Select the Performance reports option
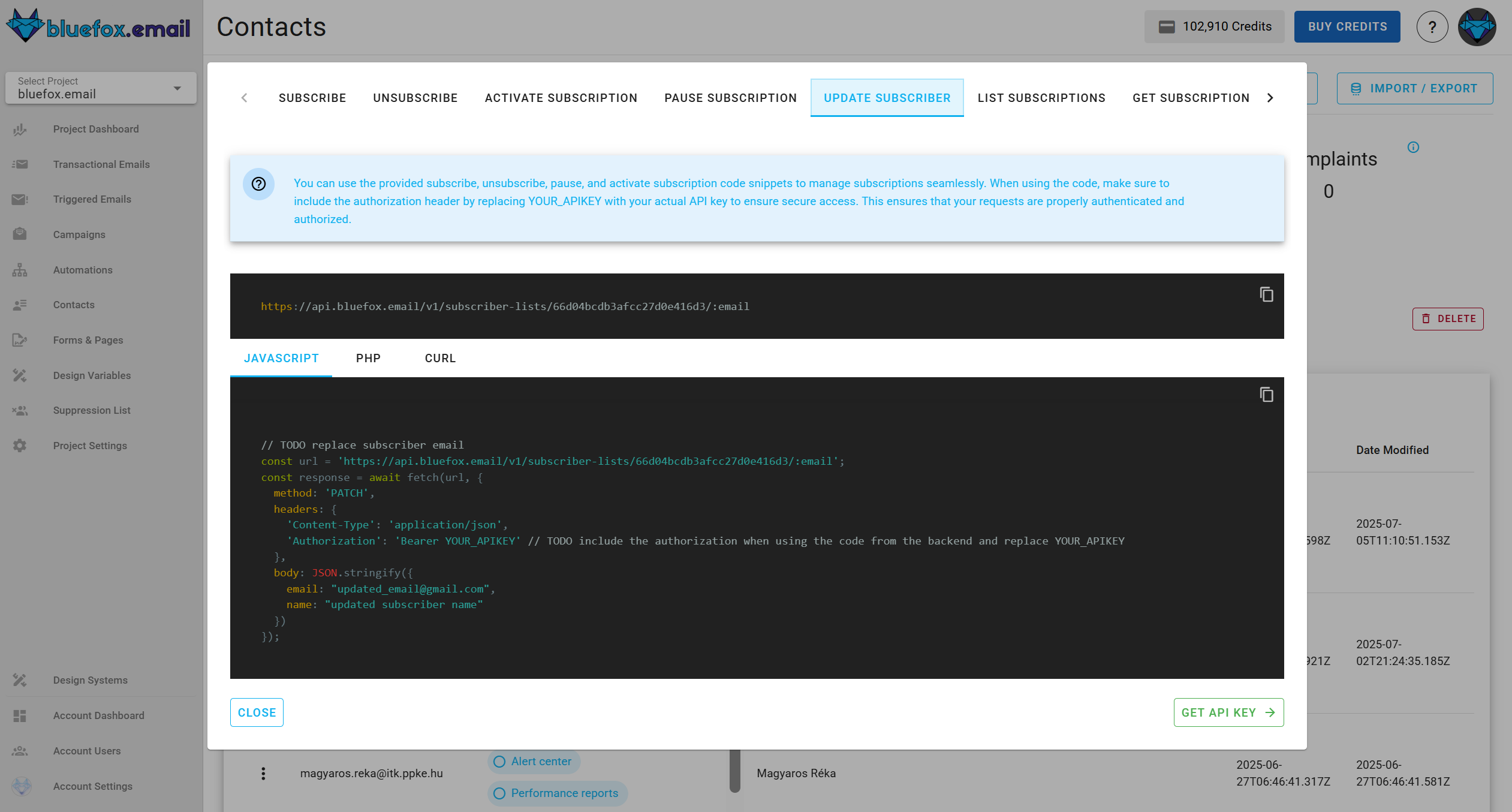Viewport: 1512px width, 812px height. point(557,793)
